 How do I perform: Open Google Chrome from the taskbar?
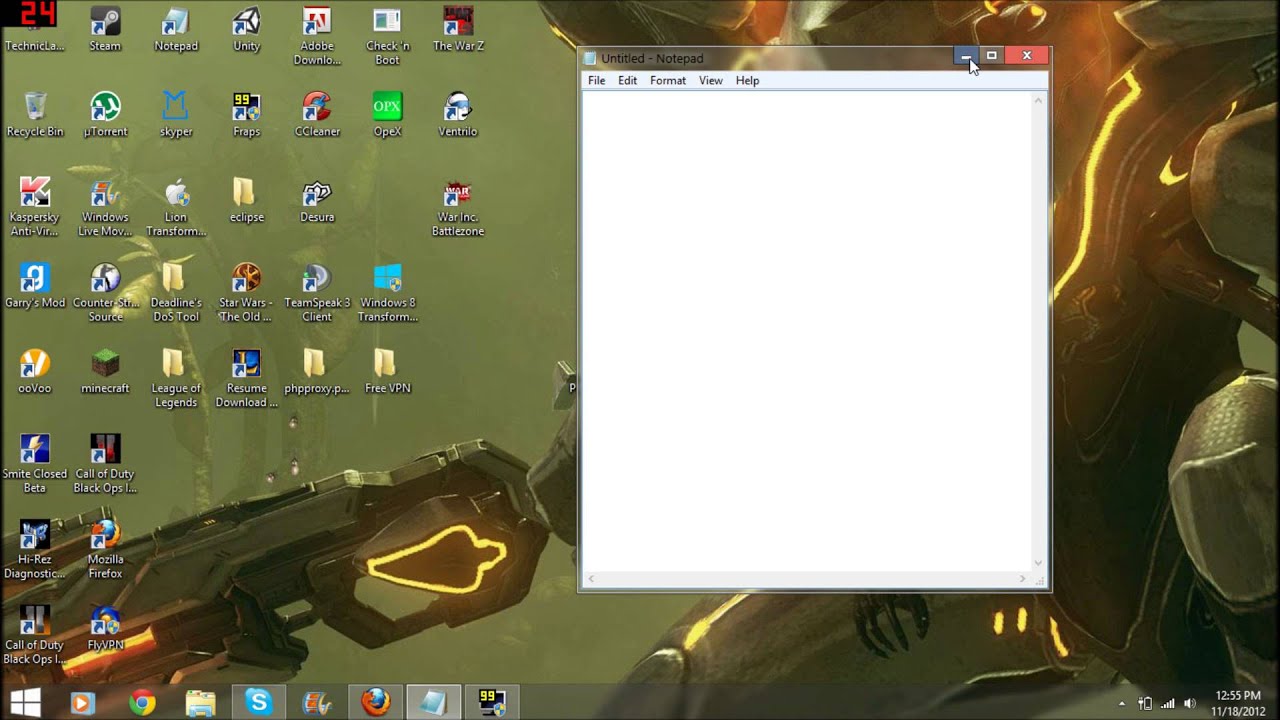coord(142,703)
